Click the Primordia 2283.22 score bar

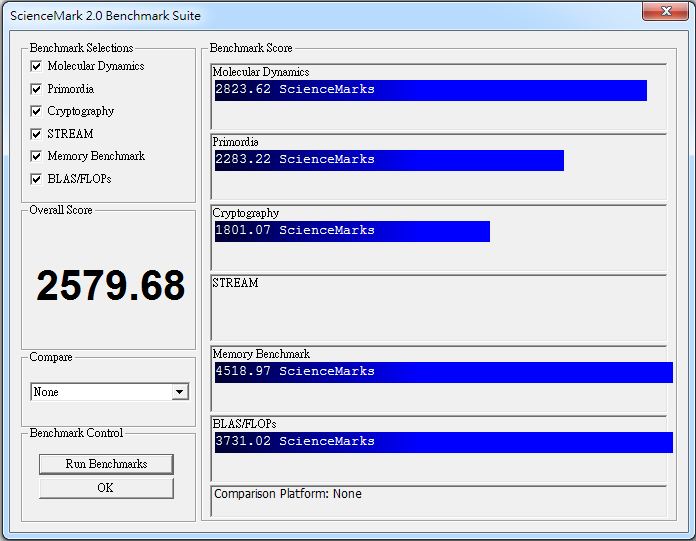pyautogui.click(x=389, y=160)
